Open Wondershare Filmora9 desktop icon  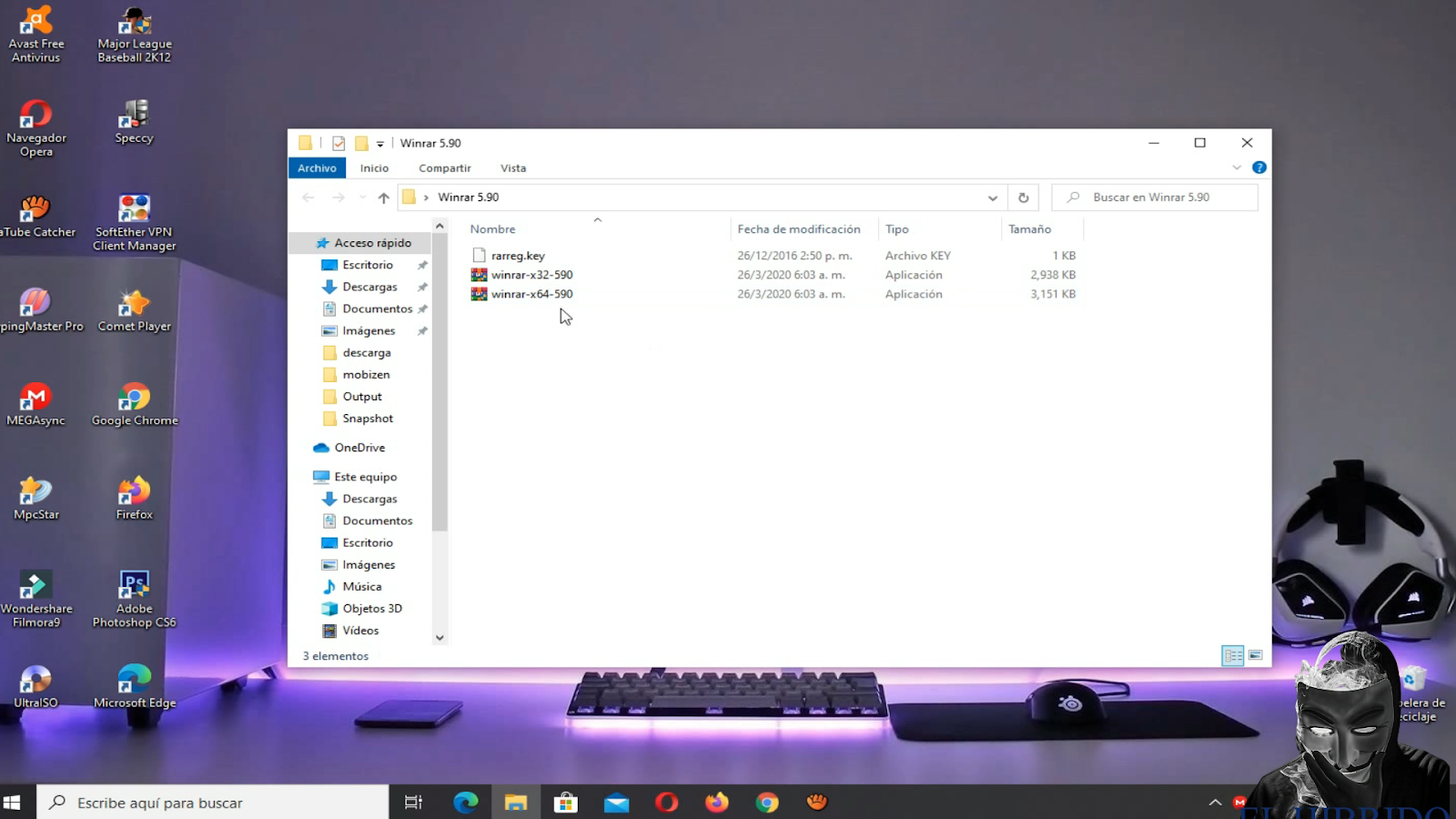click(x=36, y=600)
